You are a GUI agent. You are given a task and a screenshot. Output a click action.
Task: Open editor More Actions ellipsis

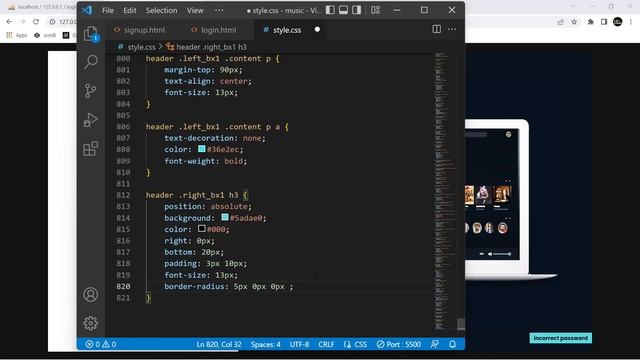pos(452,29)
